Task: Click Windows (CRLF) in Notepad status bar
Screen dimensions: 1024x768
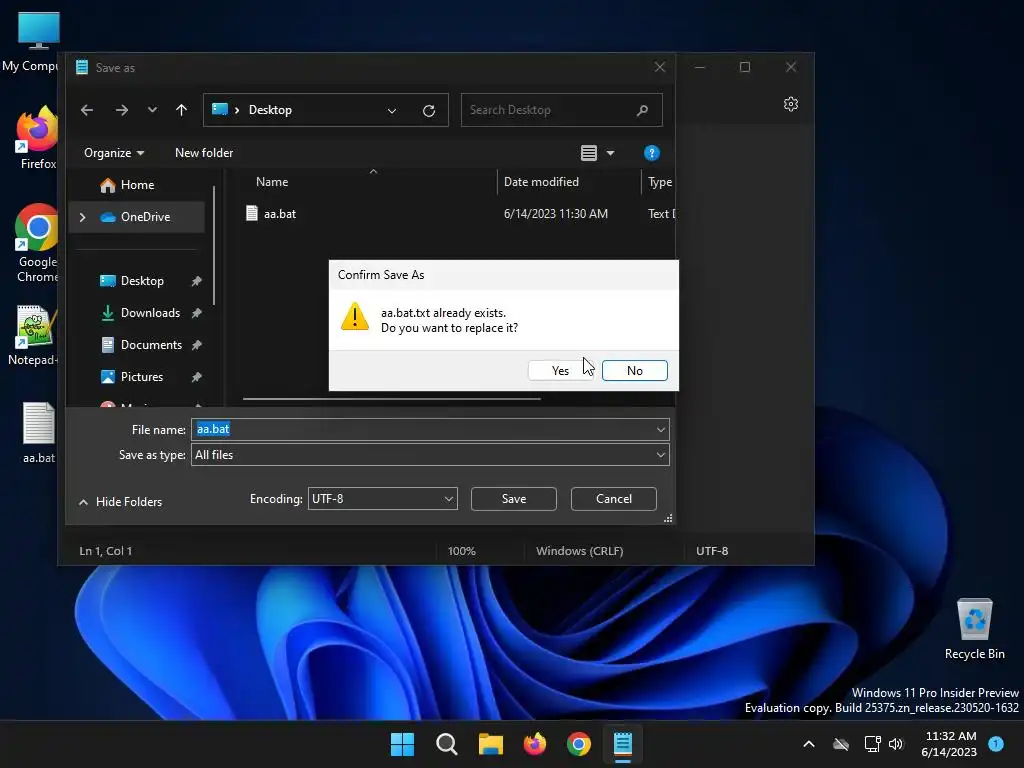Action: point(579,551)
